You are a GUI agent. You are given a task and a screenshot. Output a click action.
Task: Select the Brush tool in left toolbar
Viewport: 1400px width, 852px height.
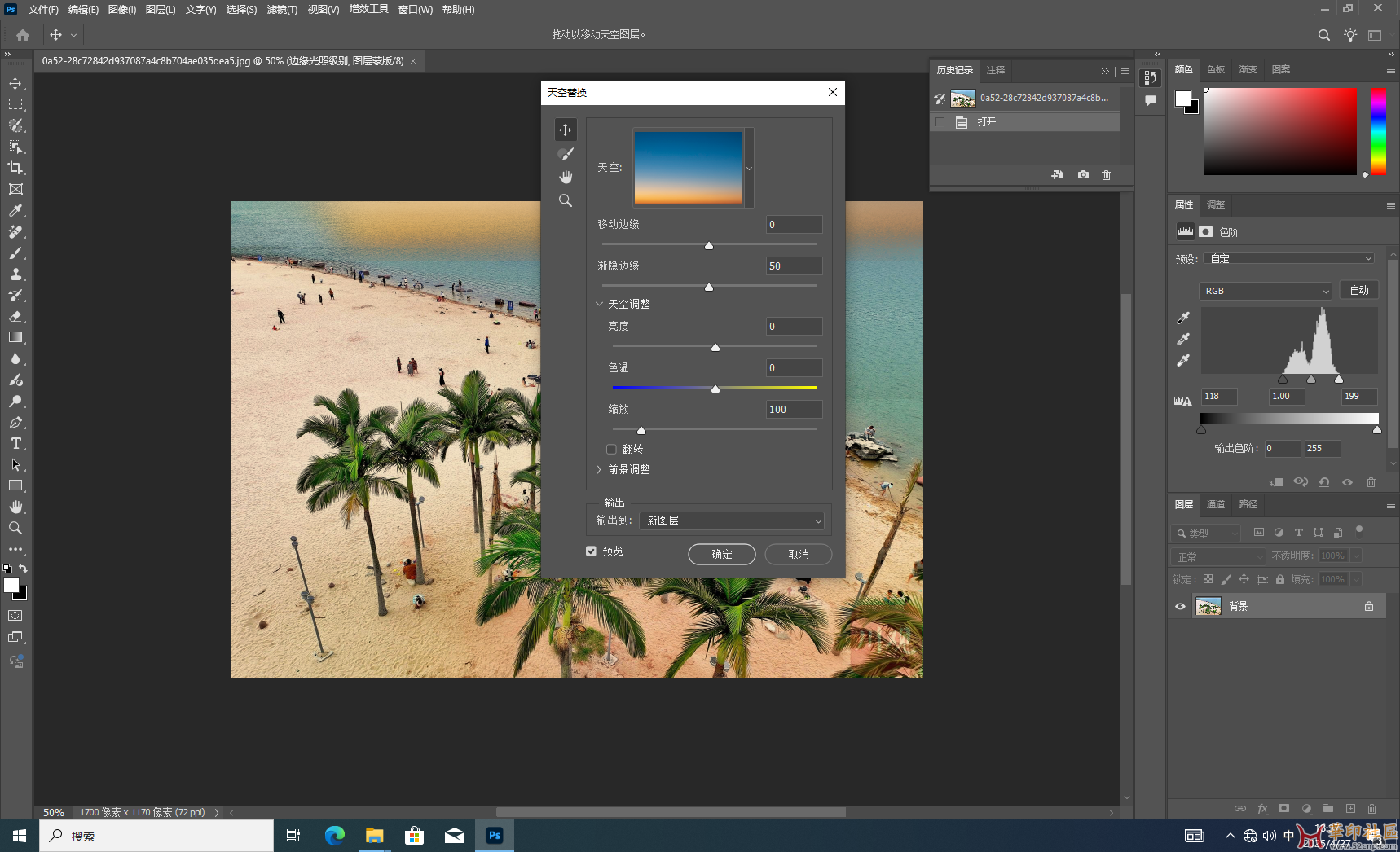coord(15,253)
